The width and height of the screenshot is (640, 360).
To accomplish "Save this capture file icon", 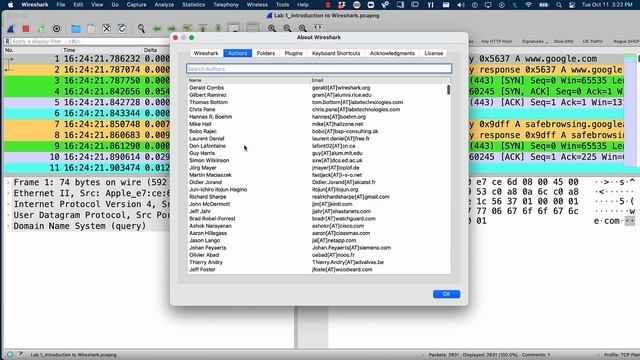I will click(91, 29).
